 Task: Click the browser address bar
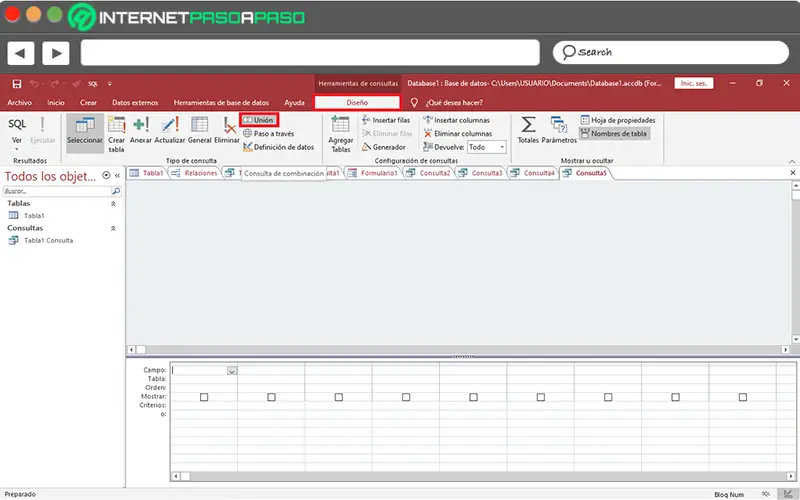click(x=310, y=53)
